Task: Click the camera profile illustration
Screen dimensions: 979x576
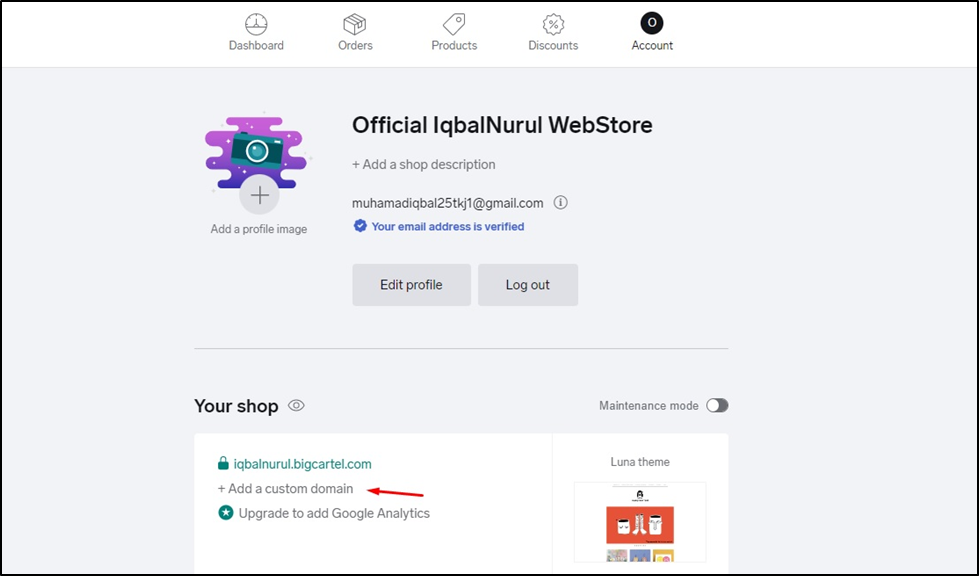Action: coord(257,150)
